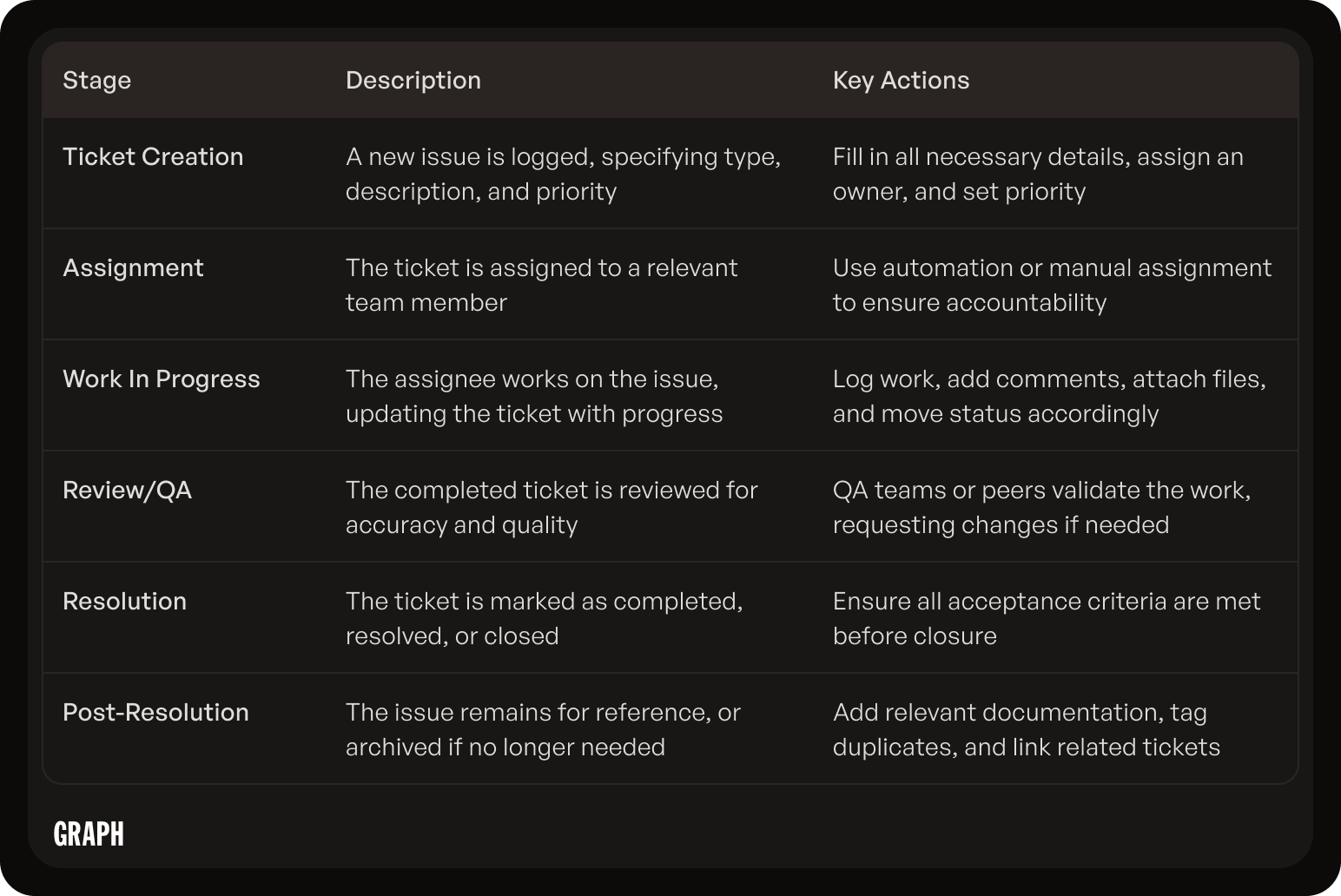Select the Review/QA description about accuracy
The image size is (1341, 896).
pos(552,507)
